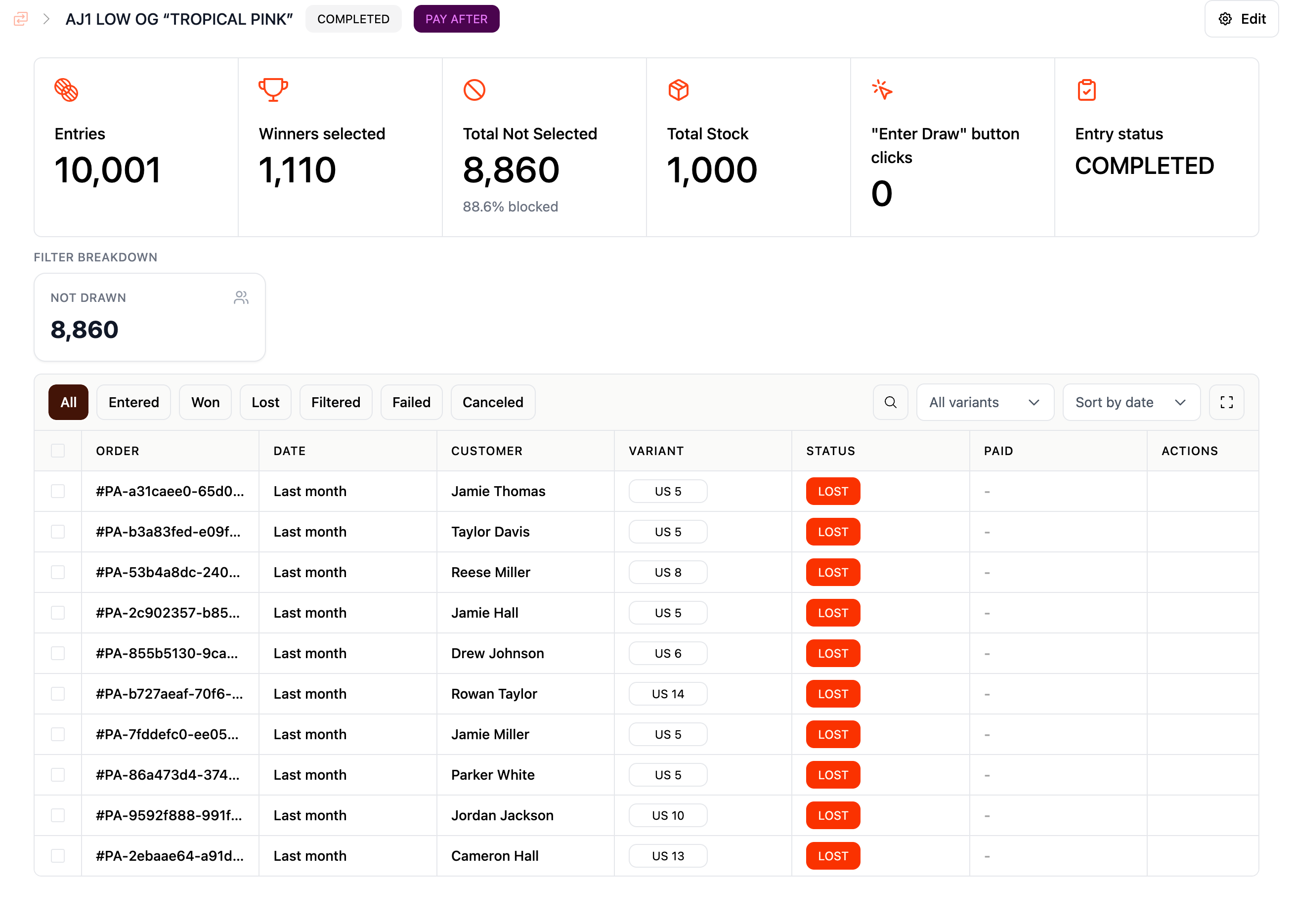Click the US 14 variant tag for Rowan Taylor
Screen dimensions: 1293x924
(668, 694)
